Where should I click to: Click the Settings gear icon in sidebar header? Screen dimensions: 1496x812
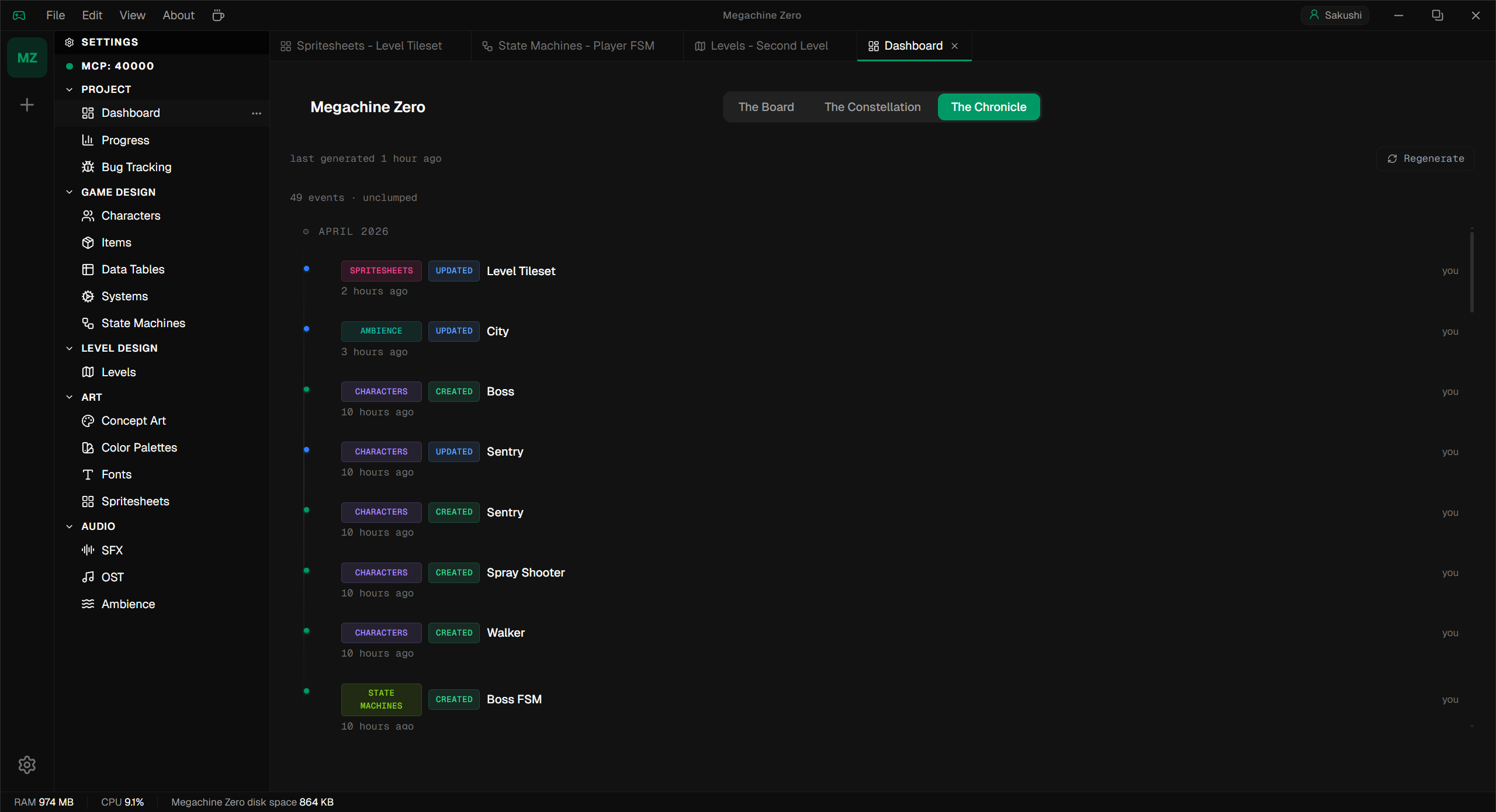pos(69,42)
